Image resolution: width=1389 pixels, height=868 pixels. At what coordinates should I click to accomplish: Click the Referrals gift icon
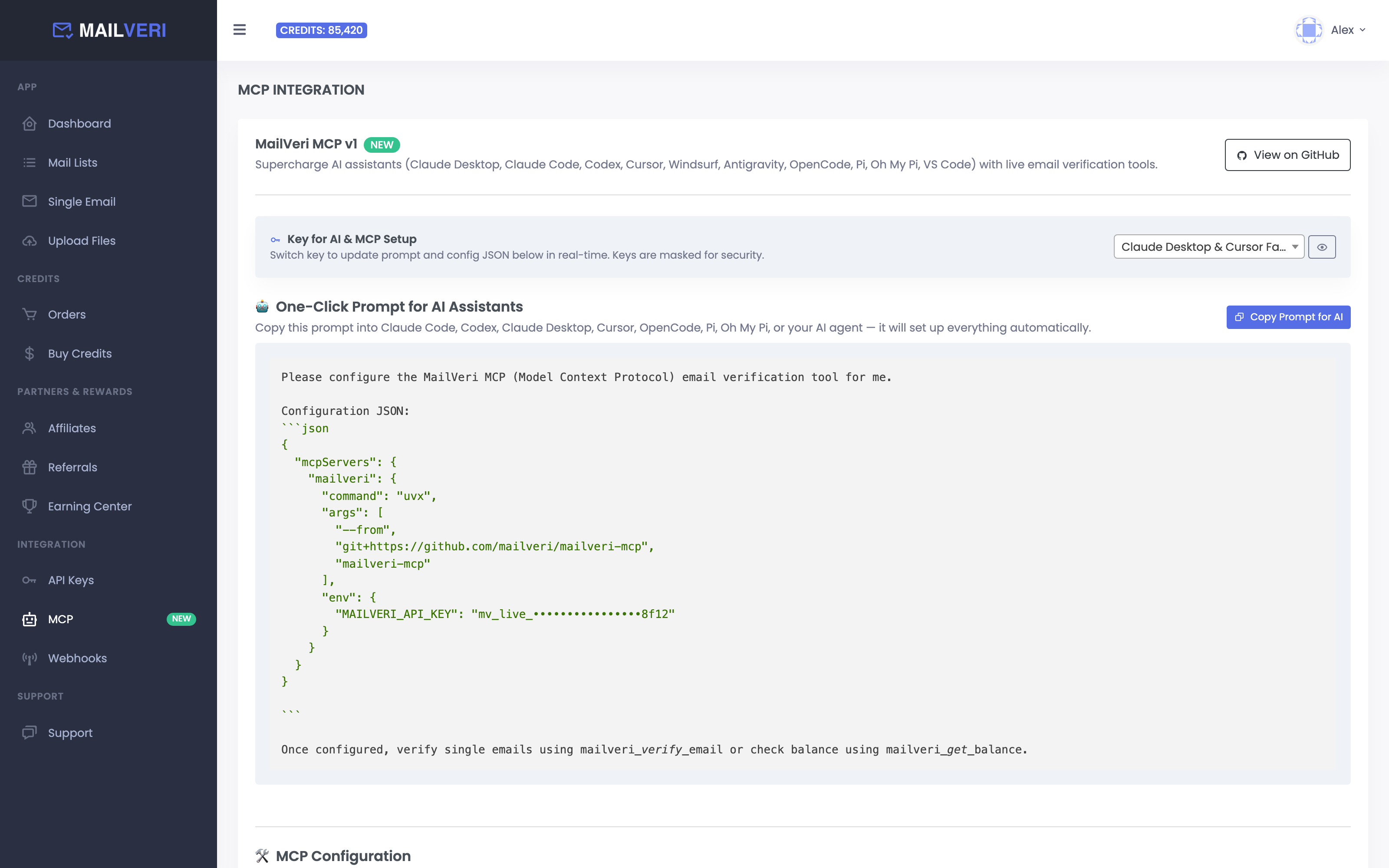[29, 467]
